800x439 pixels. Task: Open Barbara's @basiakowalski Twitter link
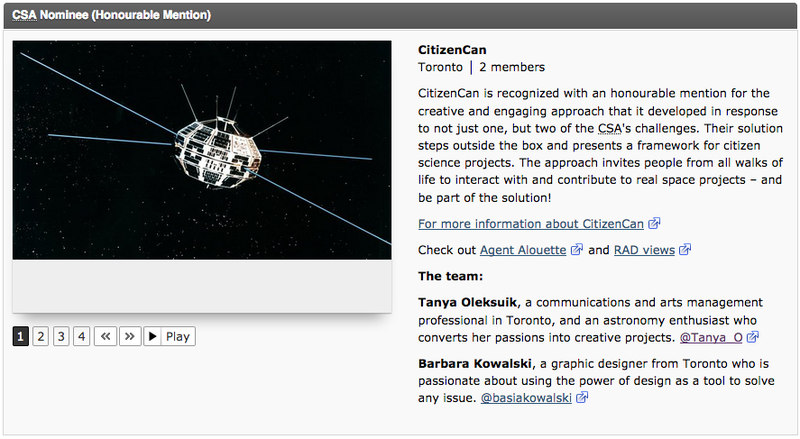coord(526,398)
